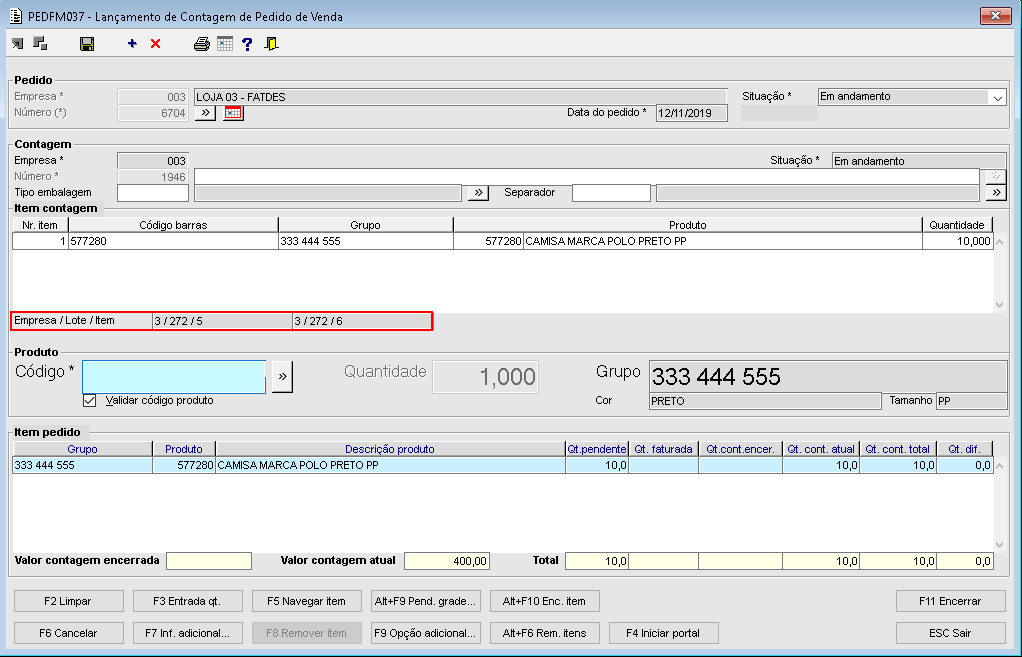Save the record with the floppy disk icon

pos(87,44)
